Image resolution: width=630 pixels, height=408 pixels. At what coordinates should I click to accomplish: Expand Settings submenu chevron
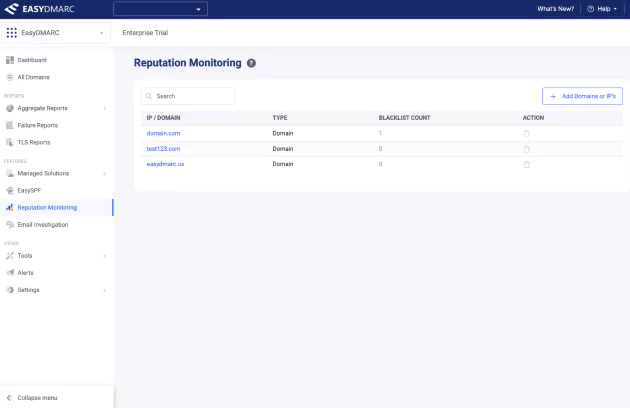coord(104,290)
